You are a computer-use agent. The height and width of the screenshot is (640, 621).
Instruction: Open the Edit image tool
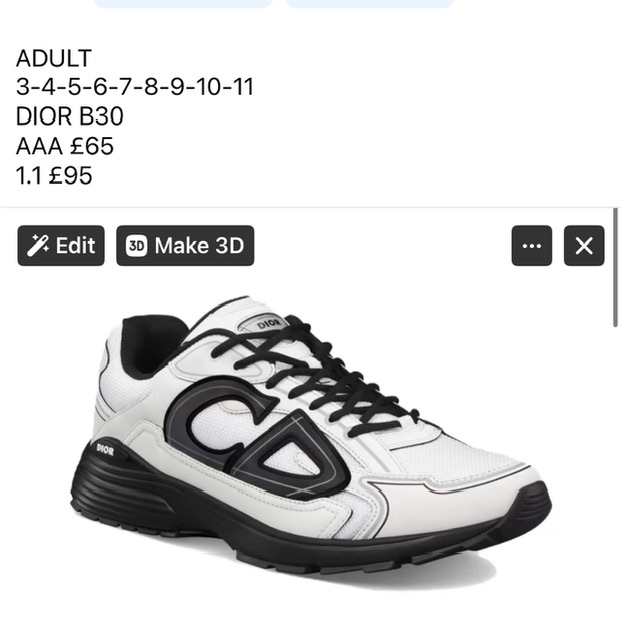(x=61, y=246)
